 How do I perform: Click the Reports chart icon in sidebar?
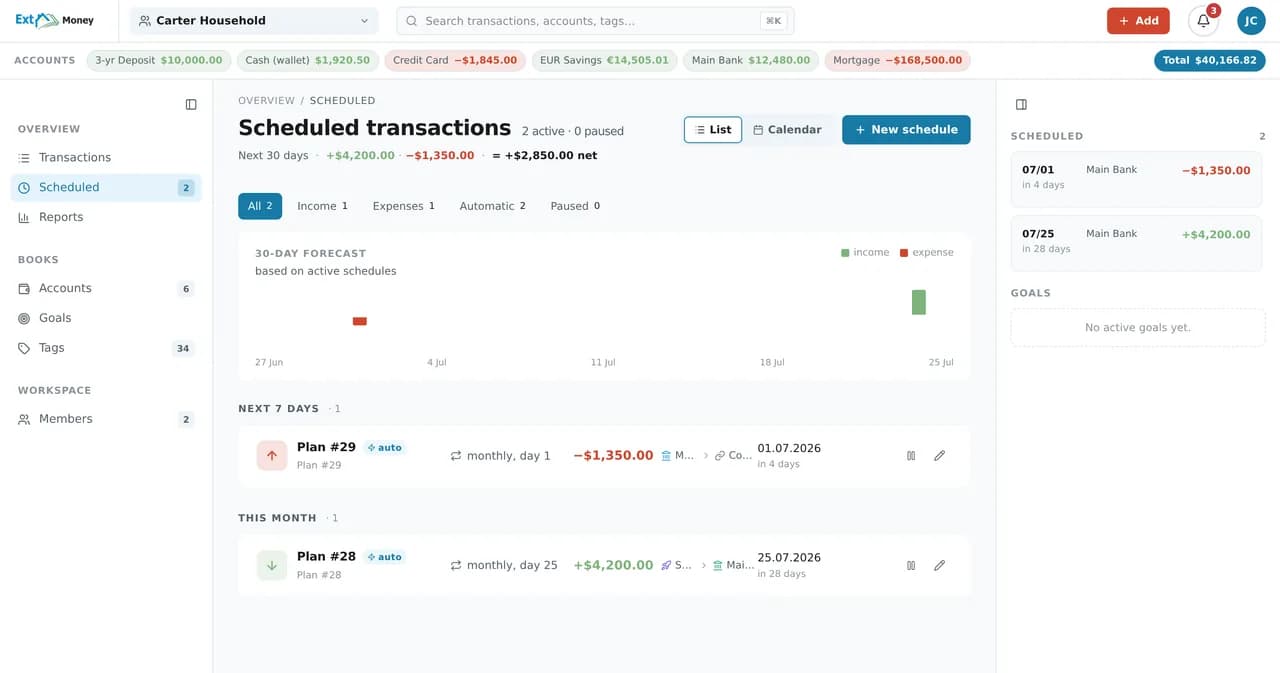(24, 217)
